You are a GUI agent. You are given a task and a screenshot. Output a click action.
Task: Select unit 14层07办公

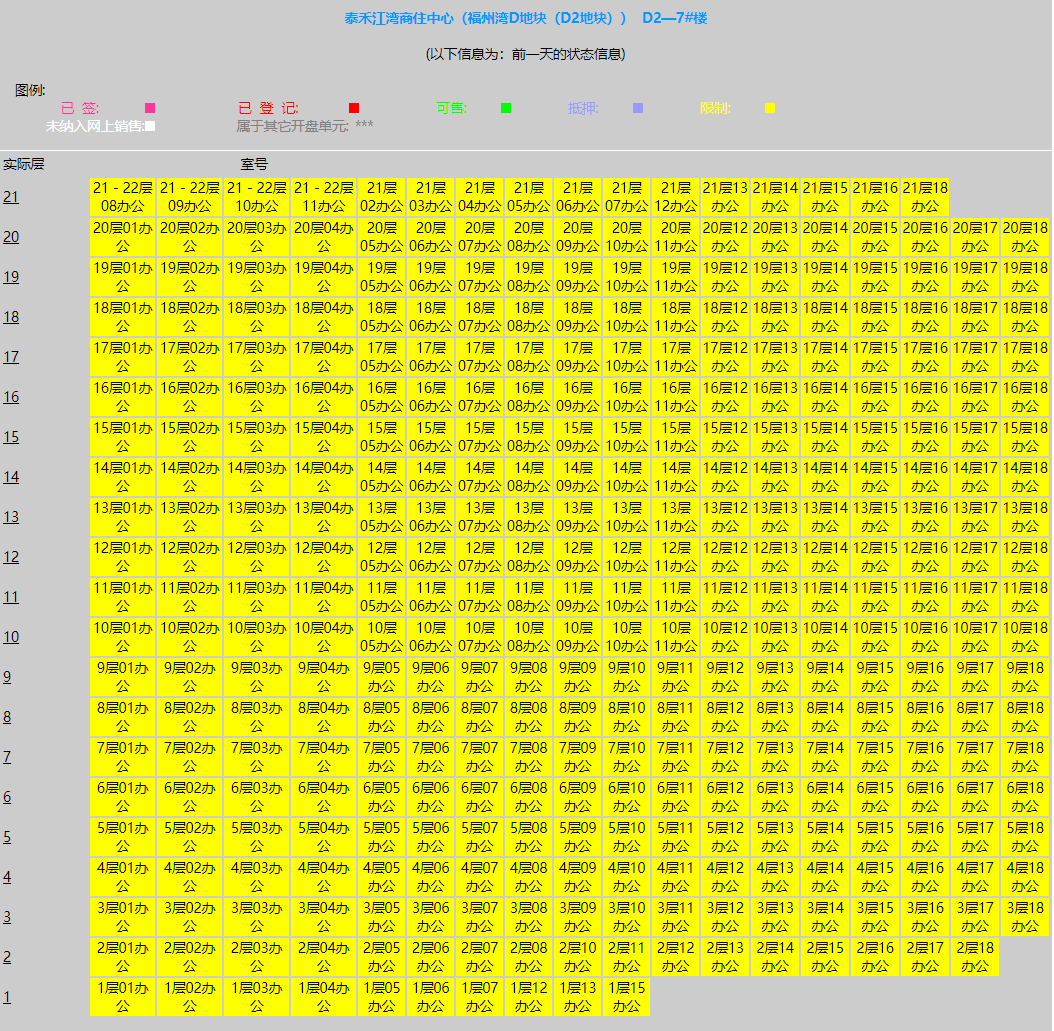point(479,477)
